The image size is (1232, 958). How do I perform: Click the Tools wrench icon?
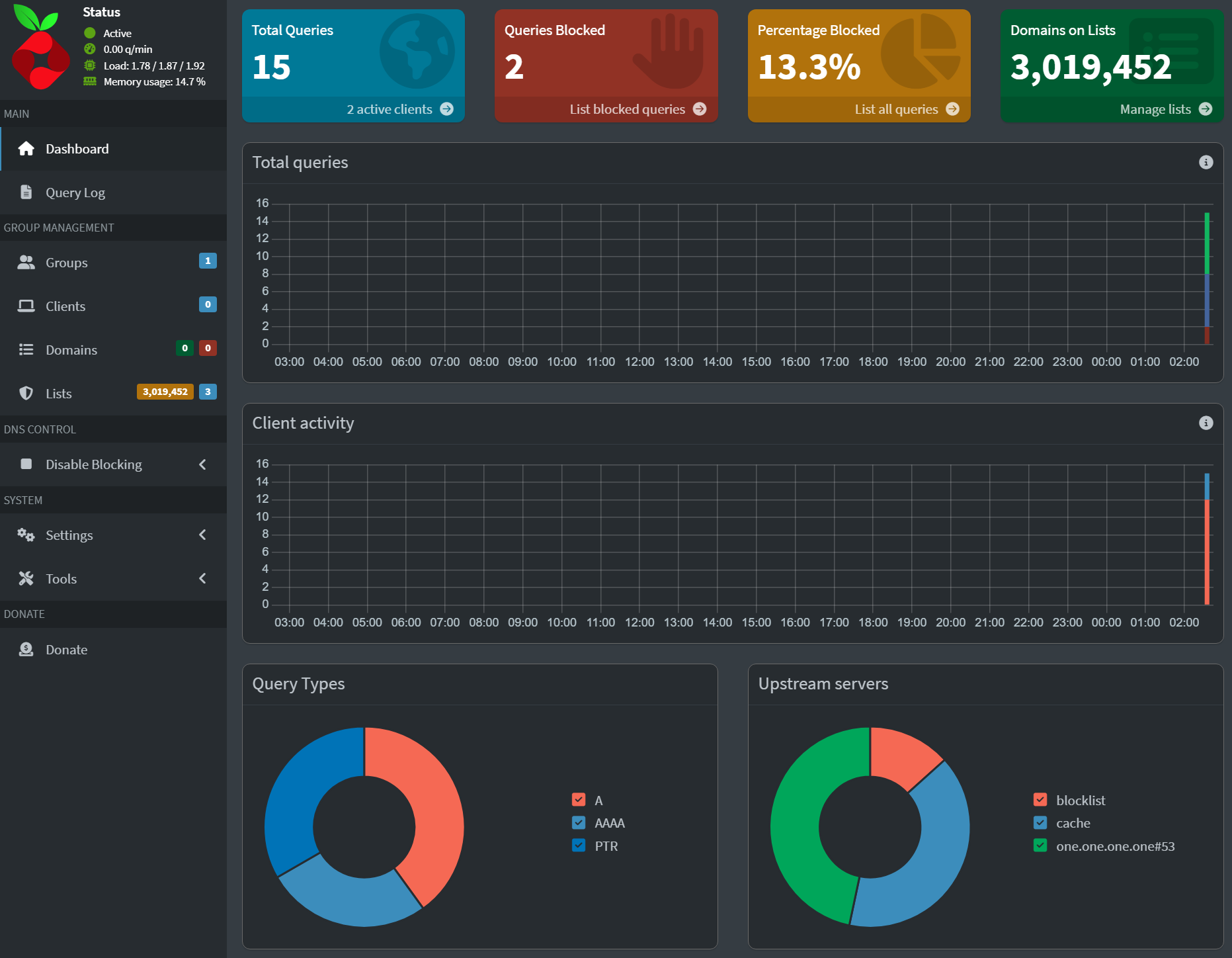[26, 579]
